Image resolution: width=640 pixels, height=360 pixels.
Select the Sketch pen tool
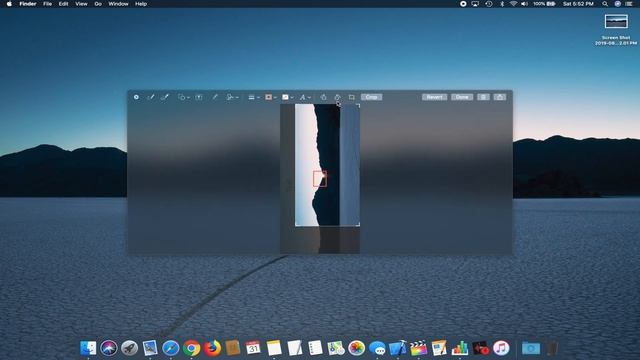click(x=151, y=97)
